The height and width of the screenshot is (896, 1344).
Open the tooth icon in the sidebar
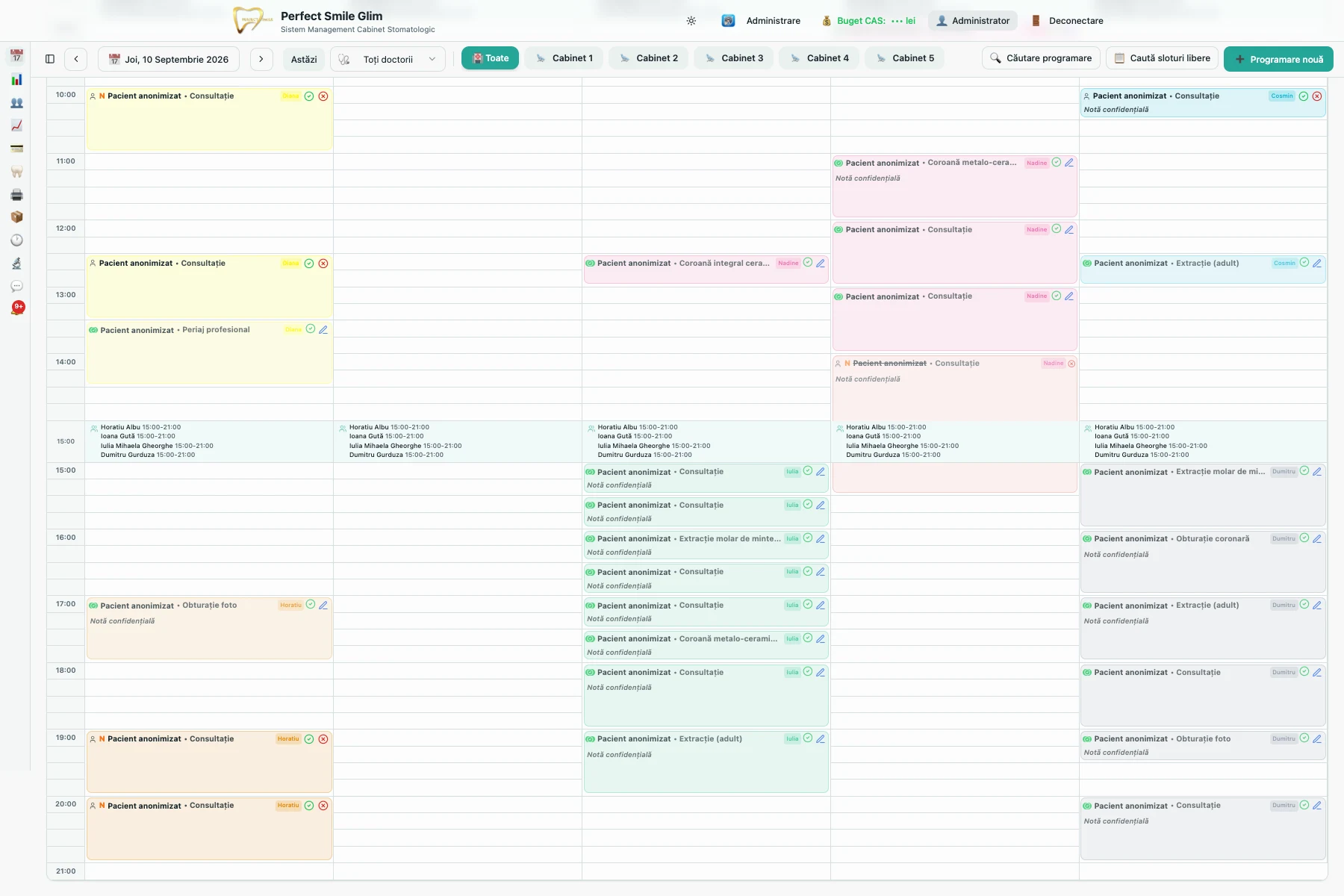16,172
